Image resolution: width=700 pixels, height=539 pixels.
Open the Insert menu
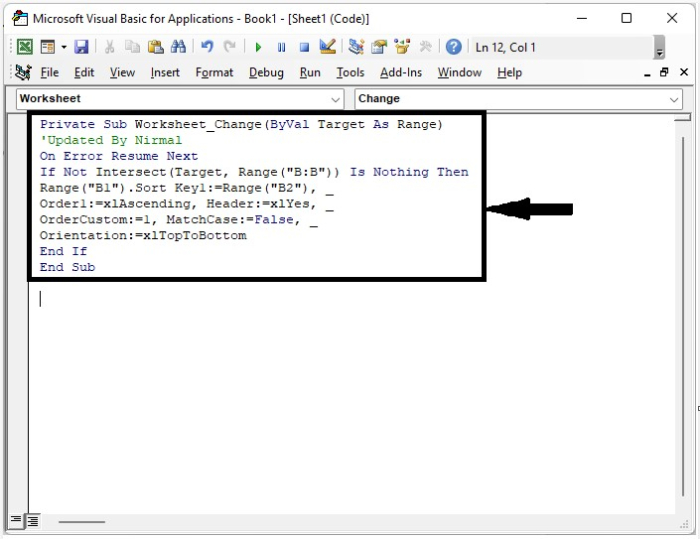(x=165, y=72)
